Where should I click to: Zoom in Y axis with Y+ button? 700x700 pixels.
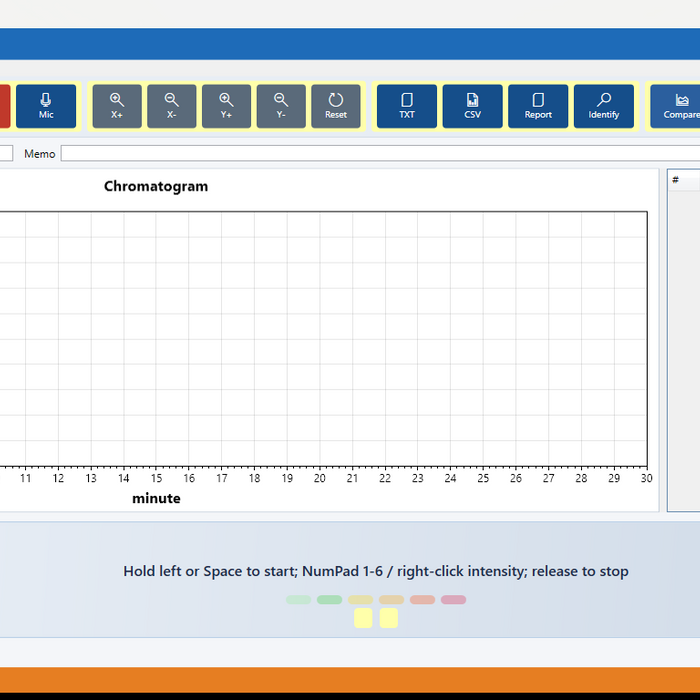pos(226,106)
